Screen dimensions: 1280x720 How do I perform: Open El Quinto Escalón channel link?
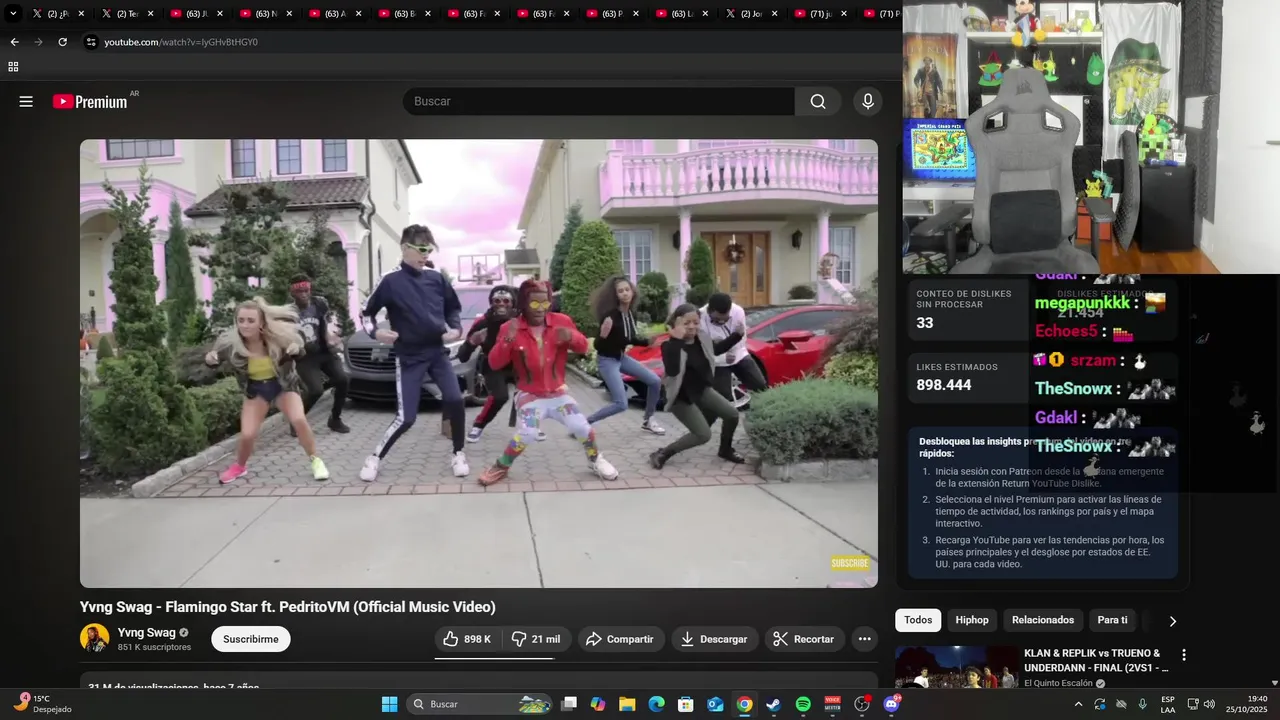click(x=1060, y=683)
